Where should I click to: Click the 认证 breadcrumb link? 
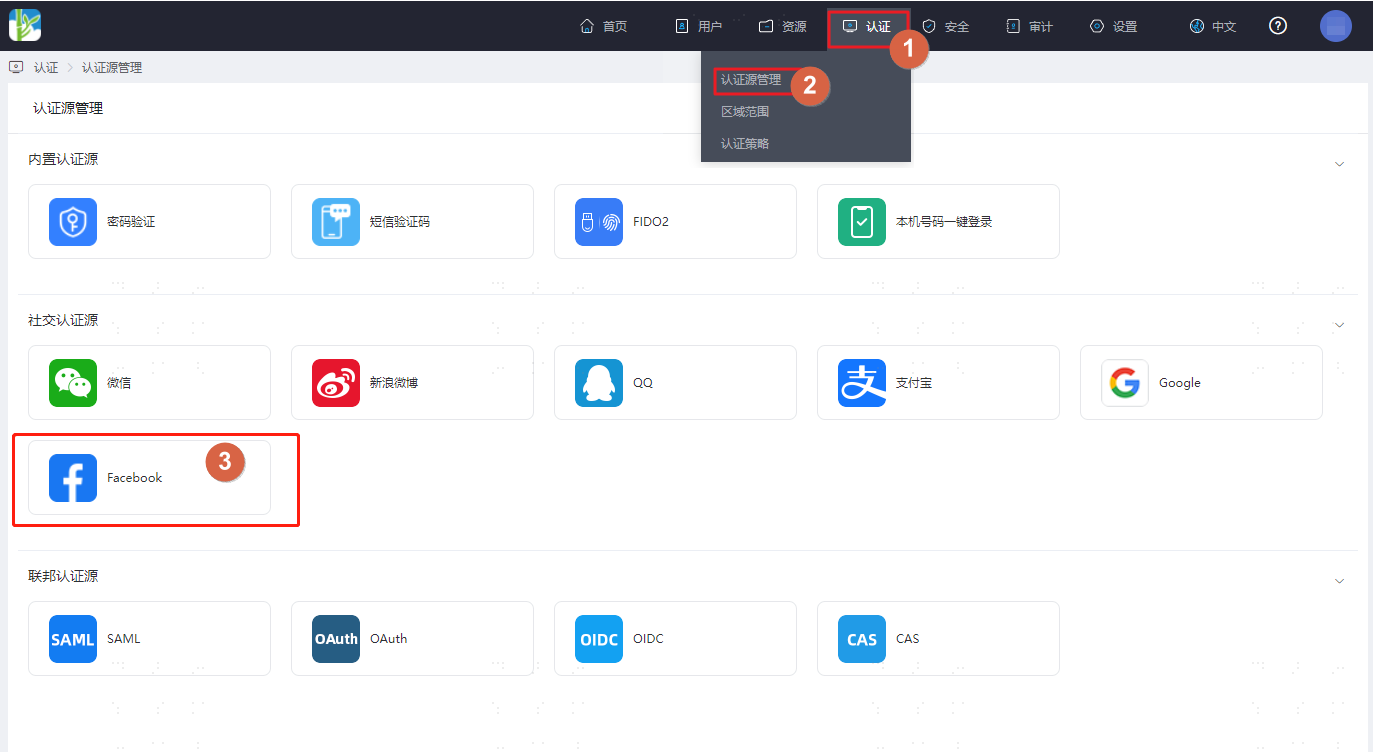click(46, 68)
